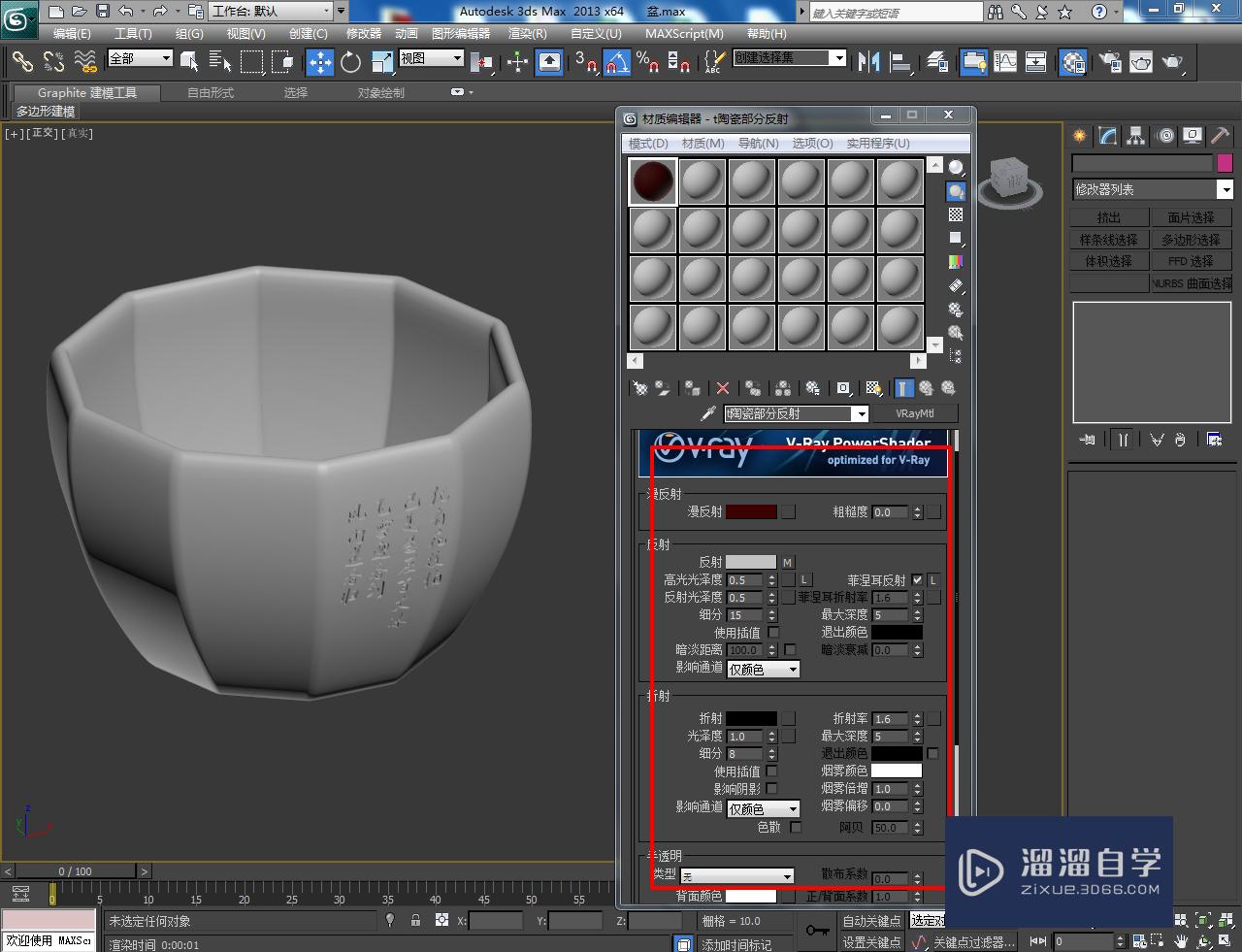Click the Unlink Selection tool

53,62
